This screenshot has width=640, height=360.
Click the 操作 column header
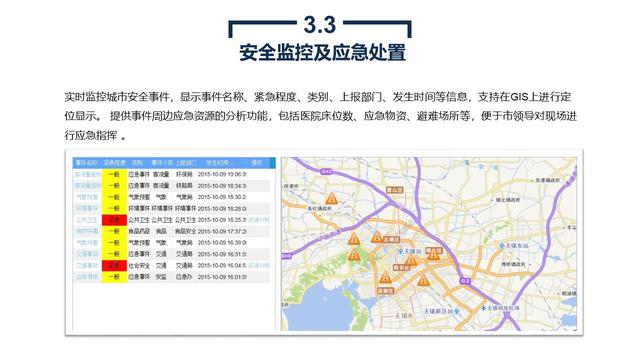257,163
